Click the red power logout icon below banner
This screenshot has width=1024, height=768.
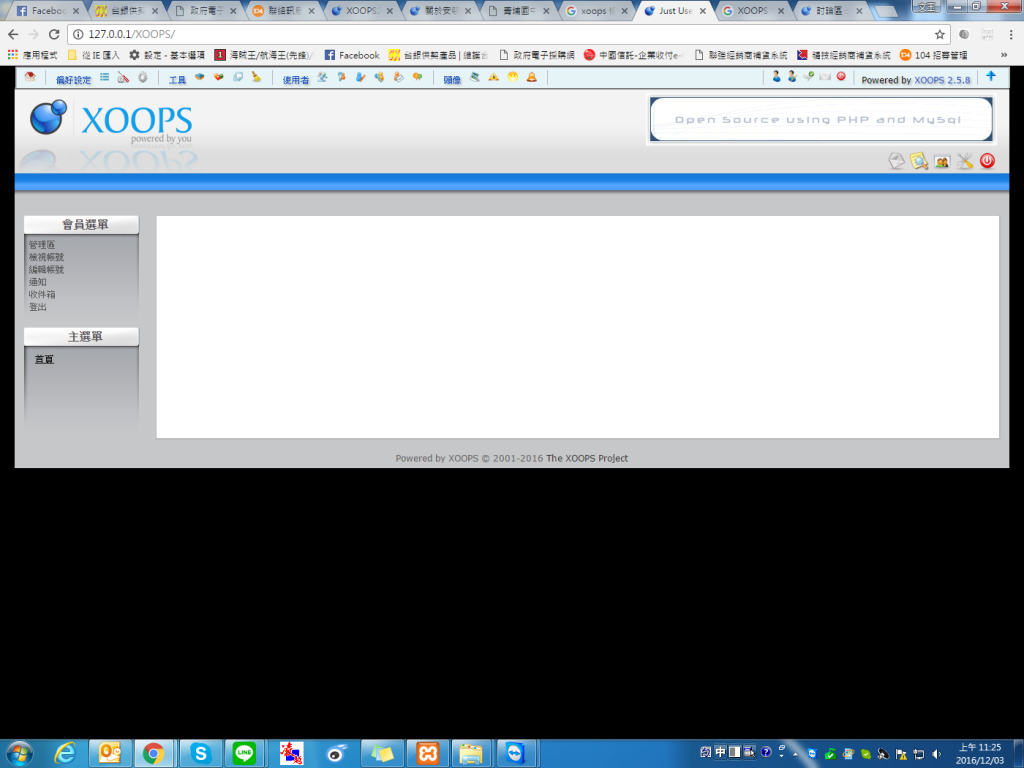click(987, 161)
